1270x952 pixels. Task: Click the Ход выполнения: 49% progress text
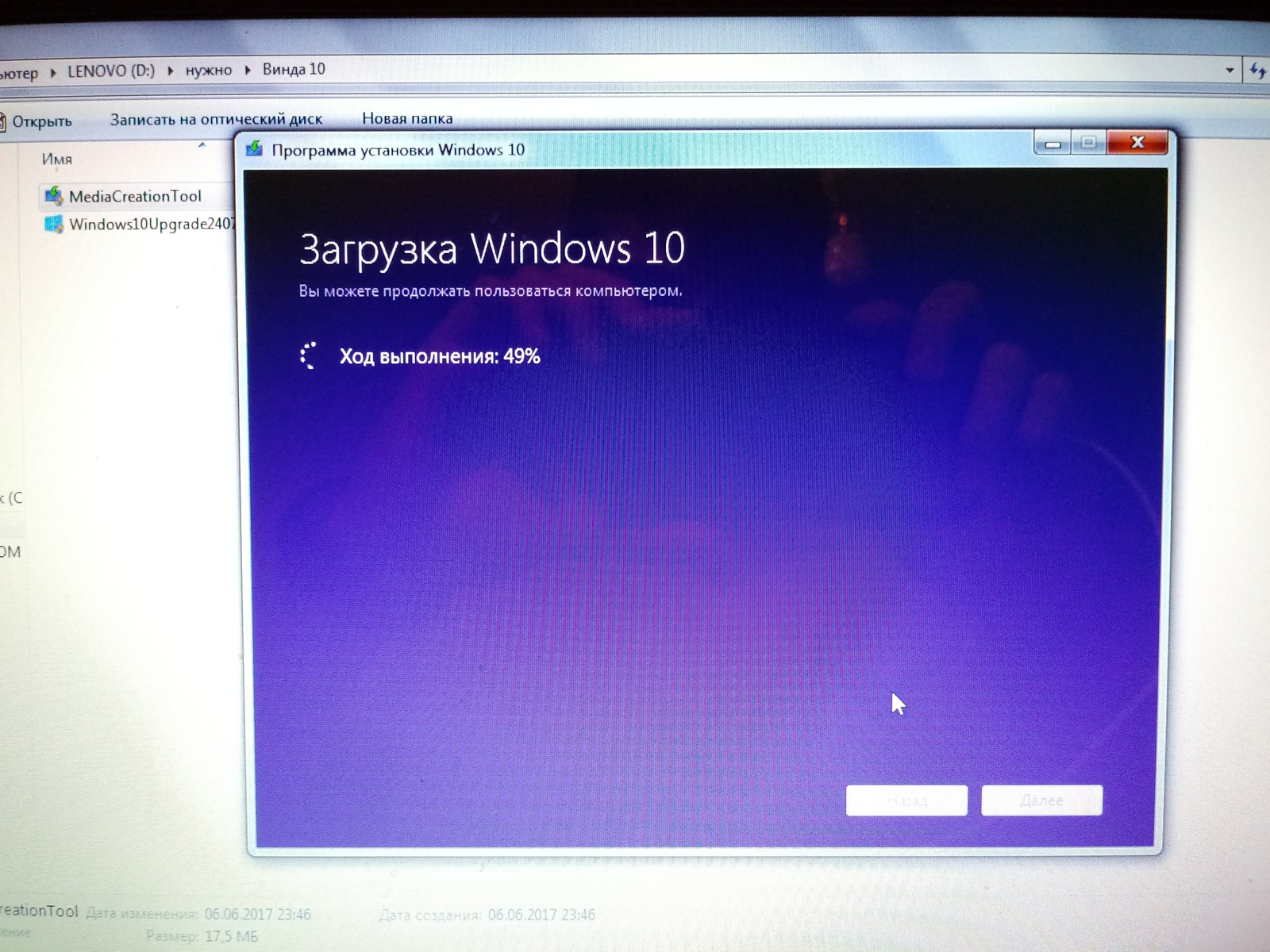(x=440, y=356)
